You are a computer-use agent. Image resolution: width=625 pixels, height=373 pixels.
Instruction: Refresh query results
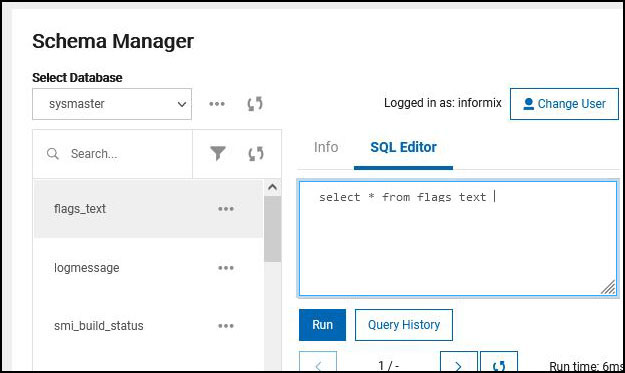click(x=499, y=361)
